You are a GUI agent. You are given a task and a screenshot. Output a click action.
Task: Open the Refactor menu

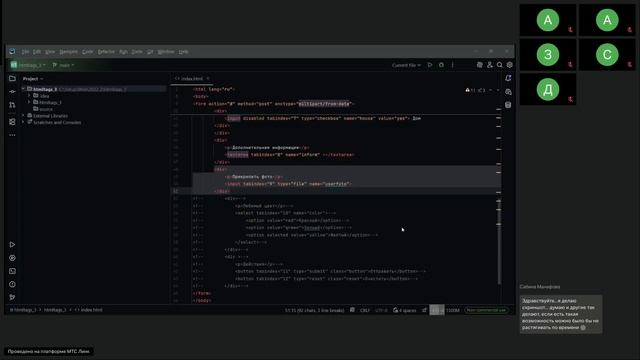[x=106, y=51]
